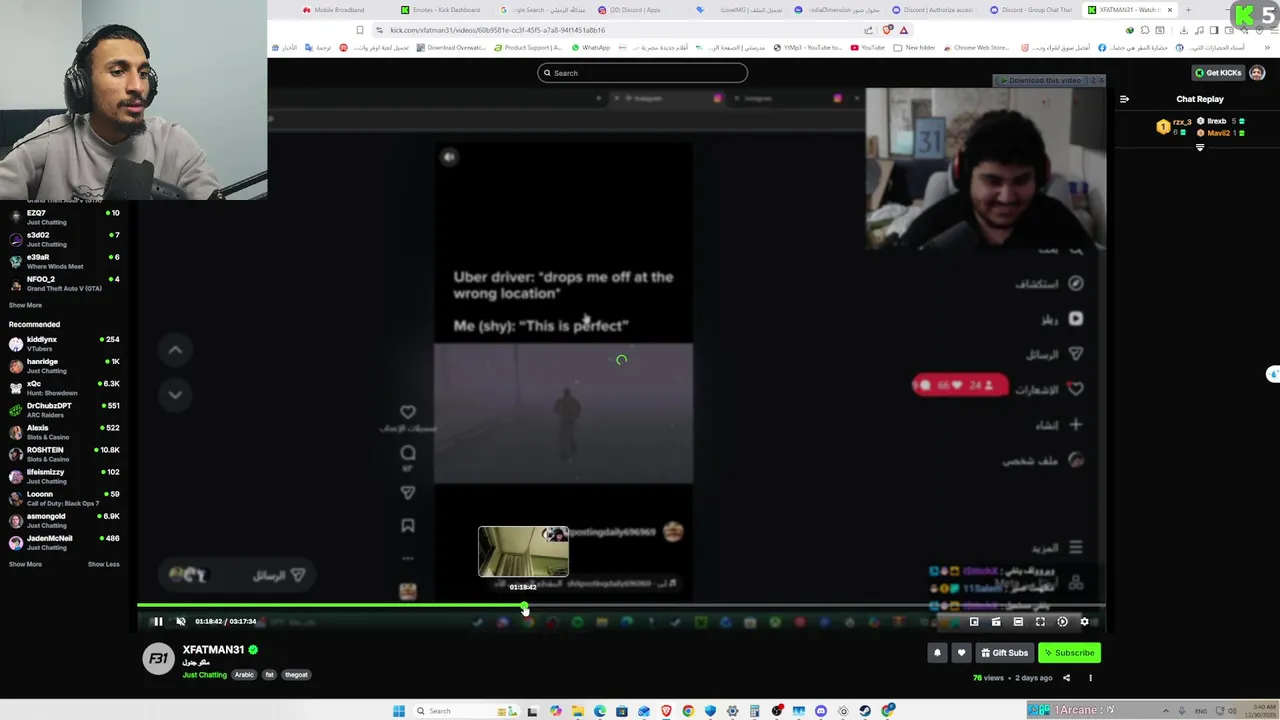
Task: Open a new browser tab
Action: [1188, 10]
